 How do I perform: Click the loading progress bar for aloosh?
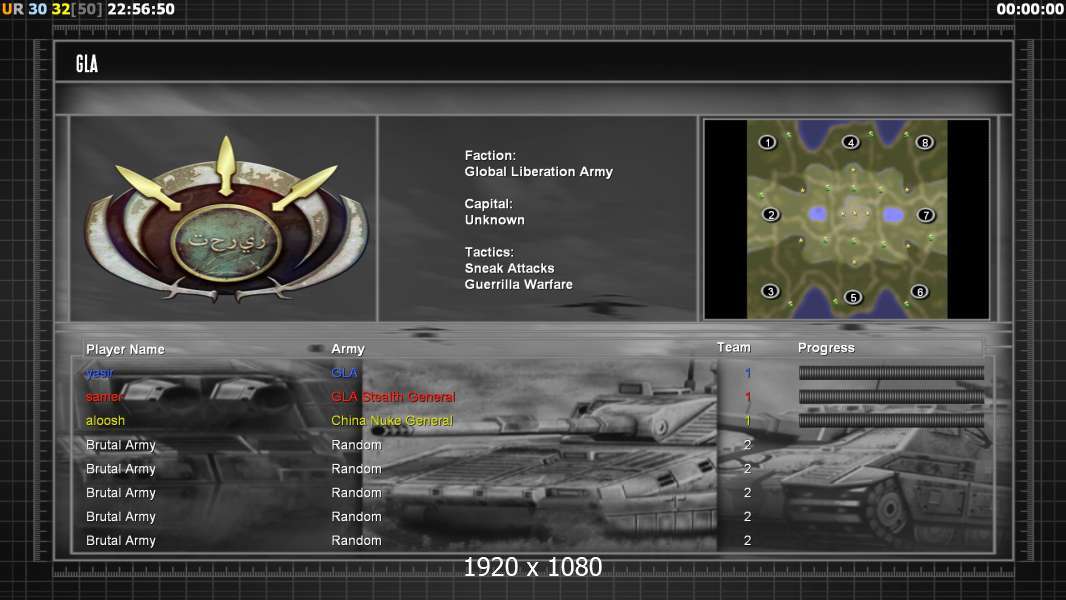tap(891, 421)
